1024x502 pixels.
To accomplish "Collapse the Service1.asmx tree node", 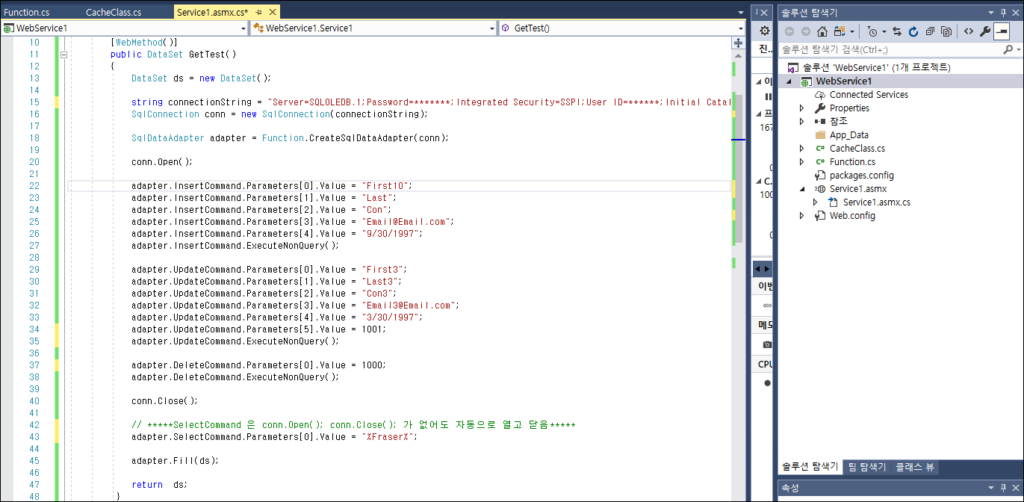I will tap(801, 188).
